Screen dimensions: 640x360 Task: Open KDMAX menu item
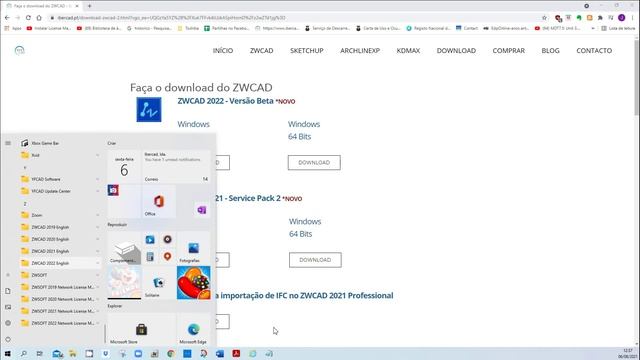point(408,51)
